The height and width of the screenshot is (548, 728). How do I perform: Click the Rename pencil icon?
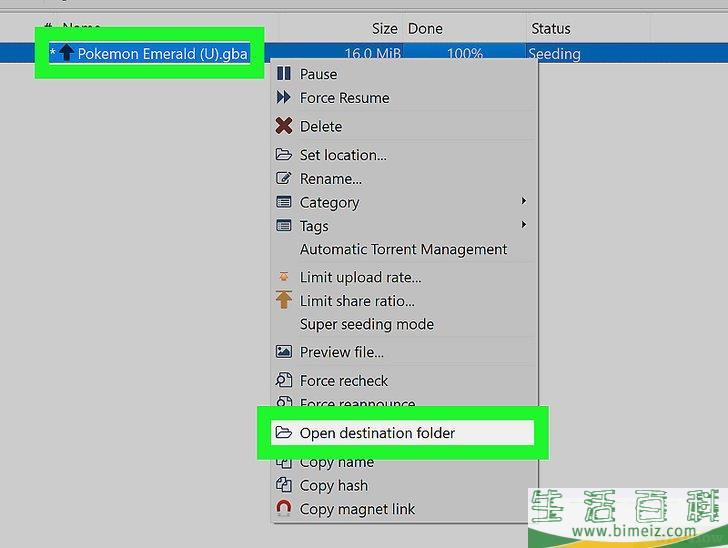(x=283, y=179)
